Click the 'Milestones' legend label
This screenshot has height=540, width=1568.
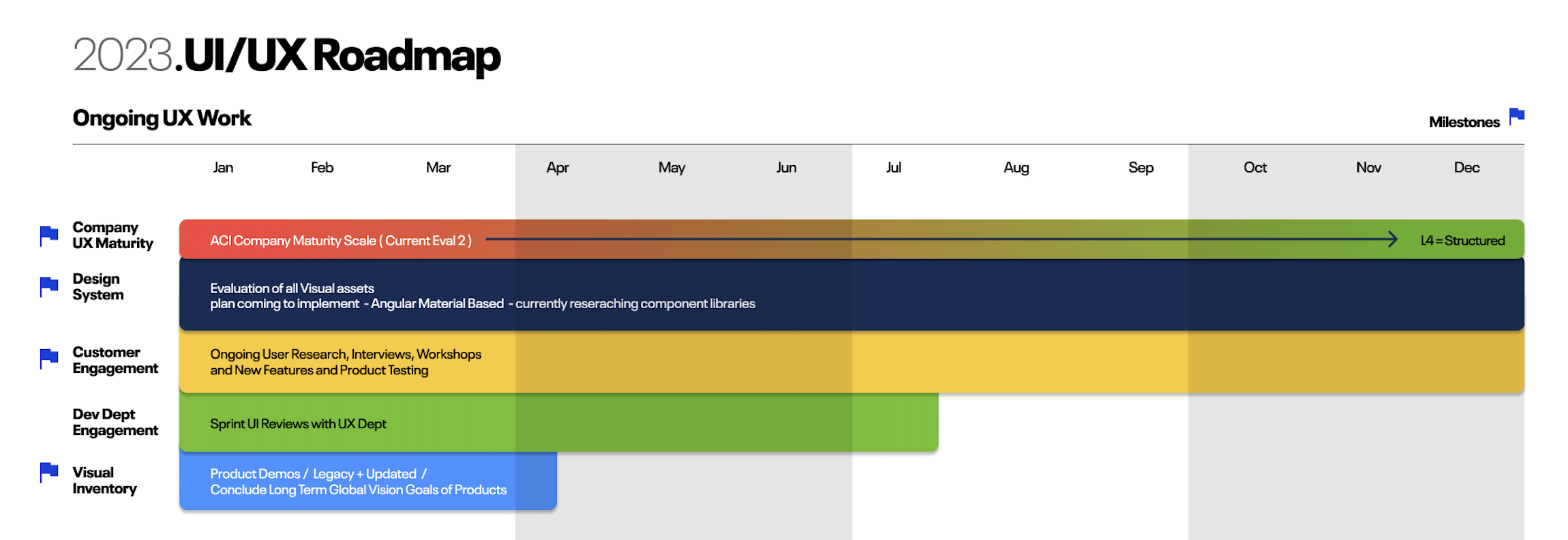click(x=1464, y=122)
